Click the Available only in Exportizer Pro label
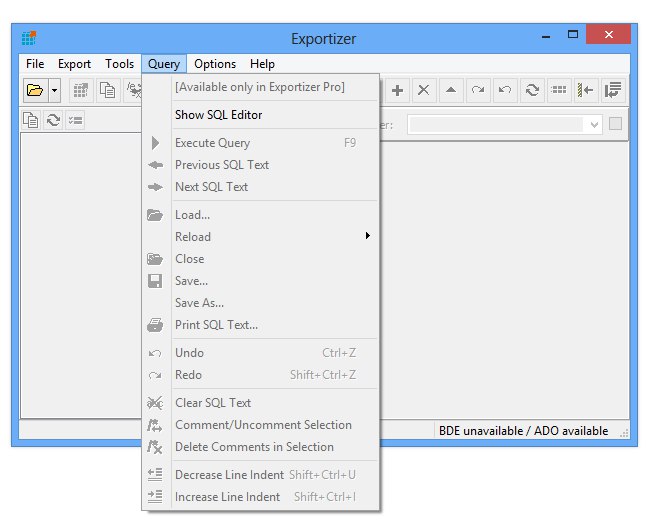Viewport: 657px width, 527px height. 260,87
